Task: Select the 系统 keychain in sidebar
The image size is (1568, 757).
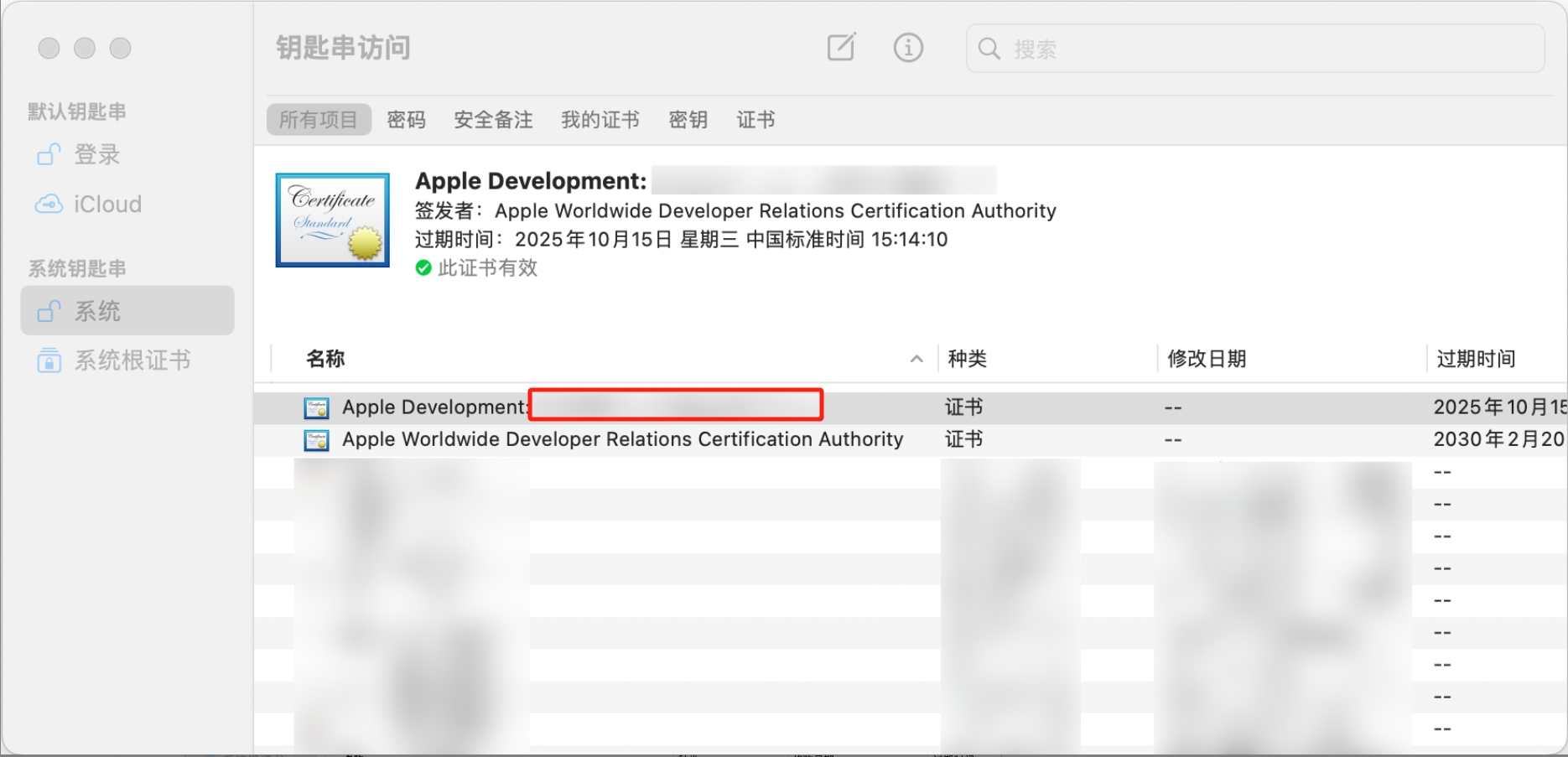Action: (127, 310)
